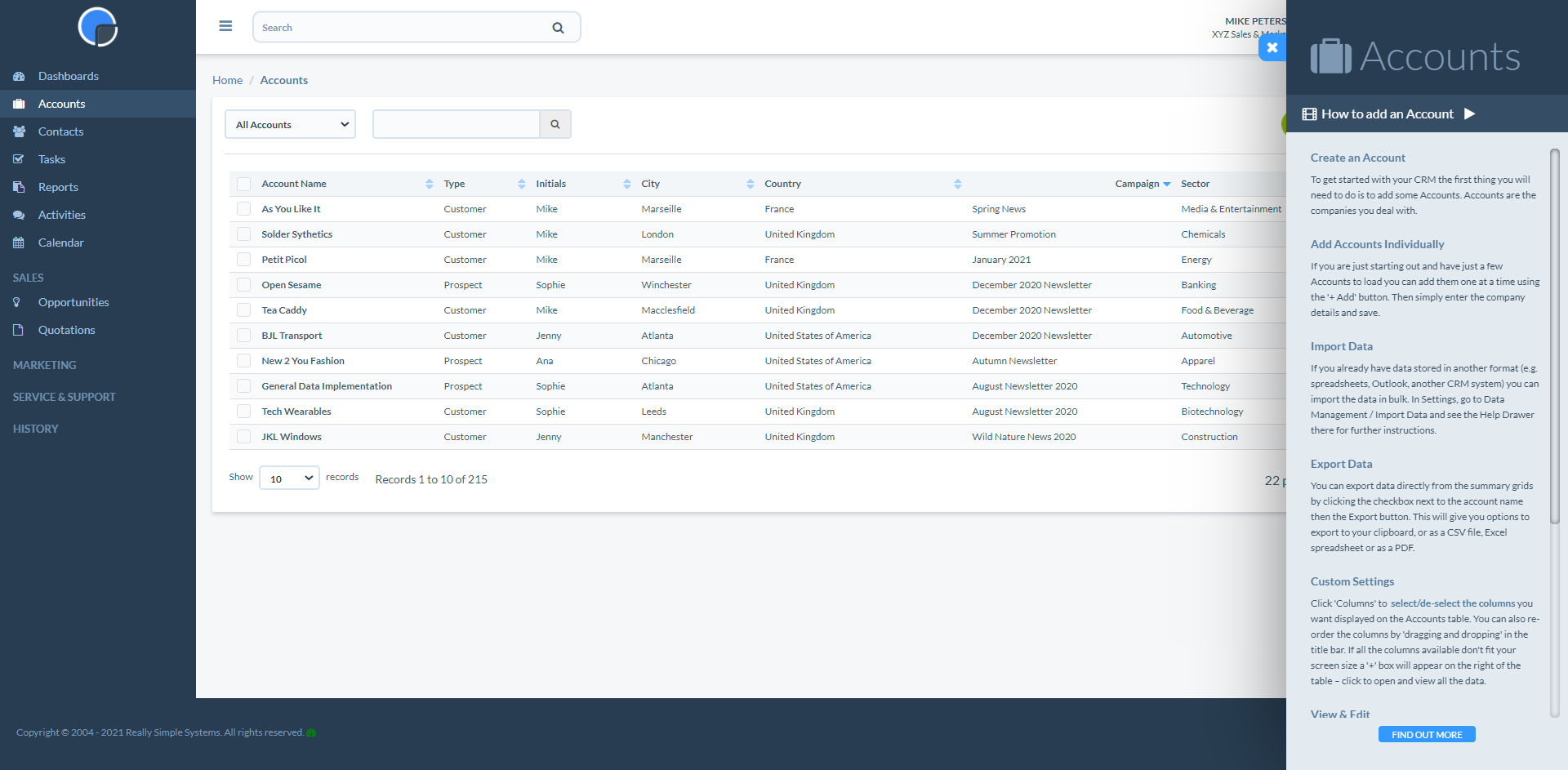
Task: Check the box for As You Like It
Action: pos(243,209)
